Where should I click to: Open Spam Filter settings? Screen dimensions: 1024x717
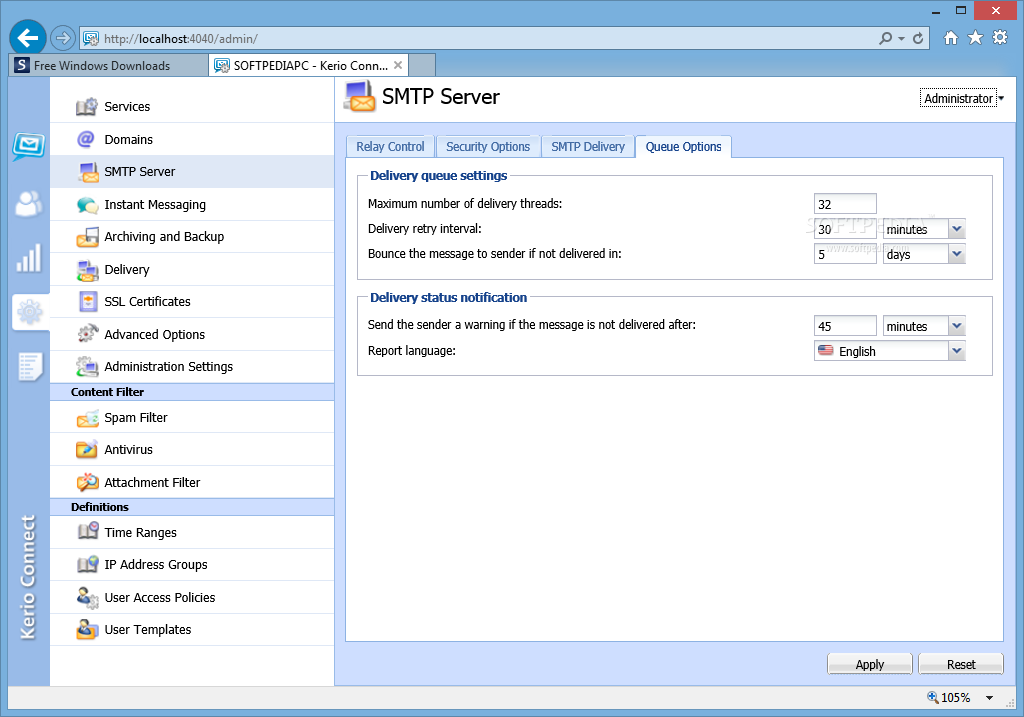tap(192, 417)
